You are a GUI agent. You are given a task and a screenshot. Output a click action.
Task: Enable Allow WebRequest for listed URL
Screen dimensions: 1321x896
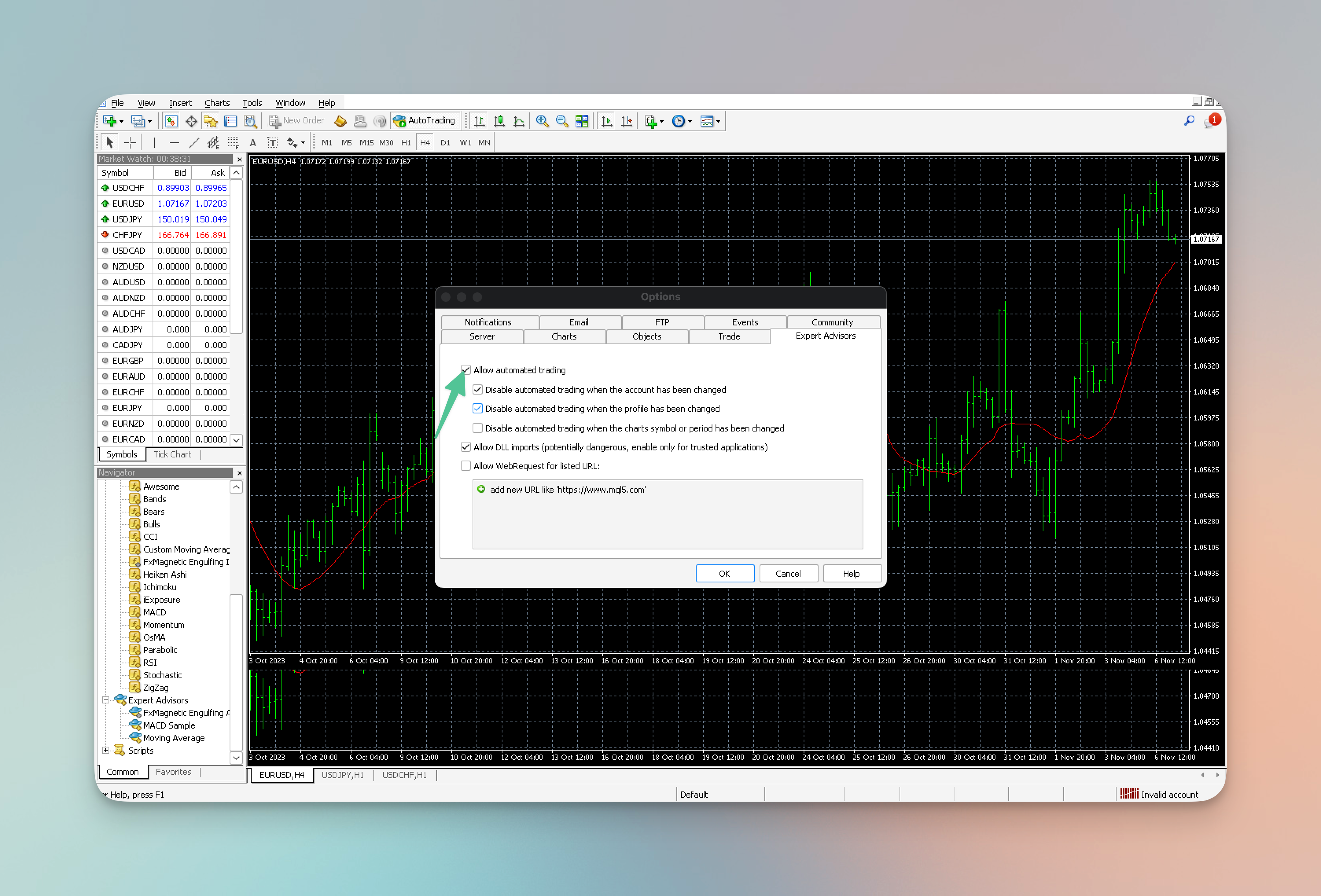tap(465, 466)
